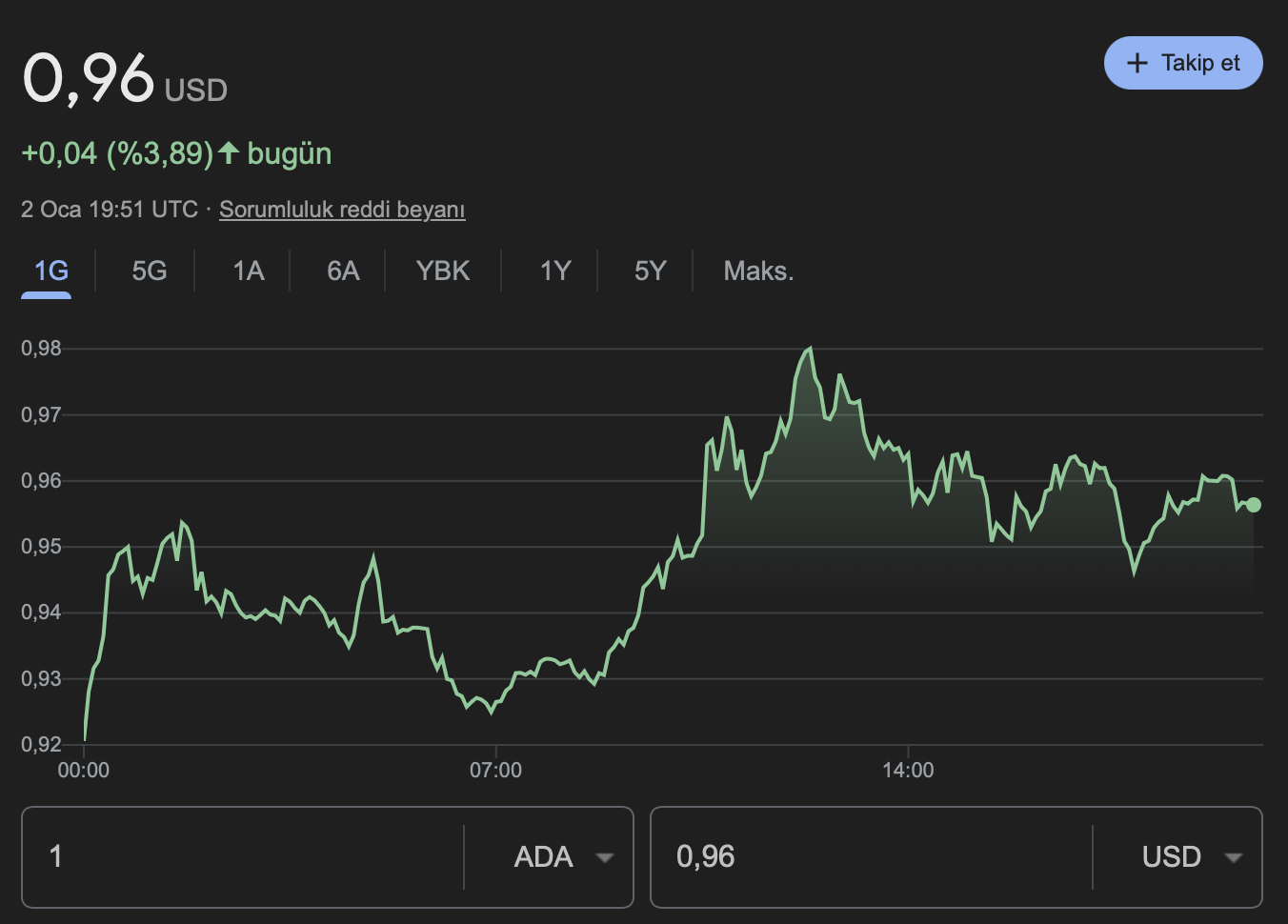The height and width of the screenshot is (924, 1288).
Task: Select the 5Y time range tab
Action: pos(650,271)
